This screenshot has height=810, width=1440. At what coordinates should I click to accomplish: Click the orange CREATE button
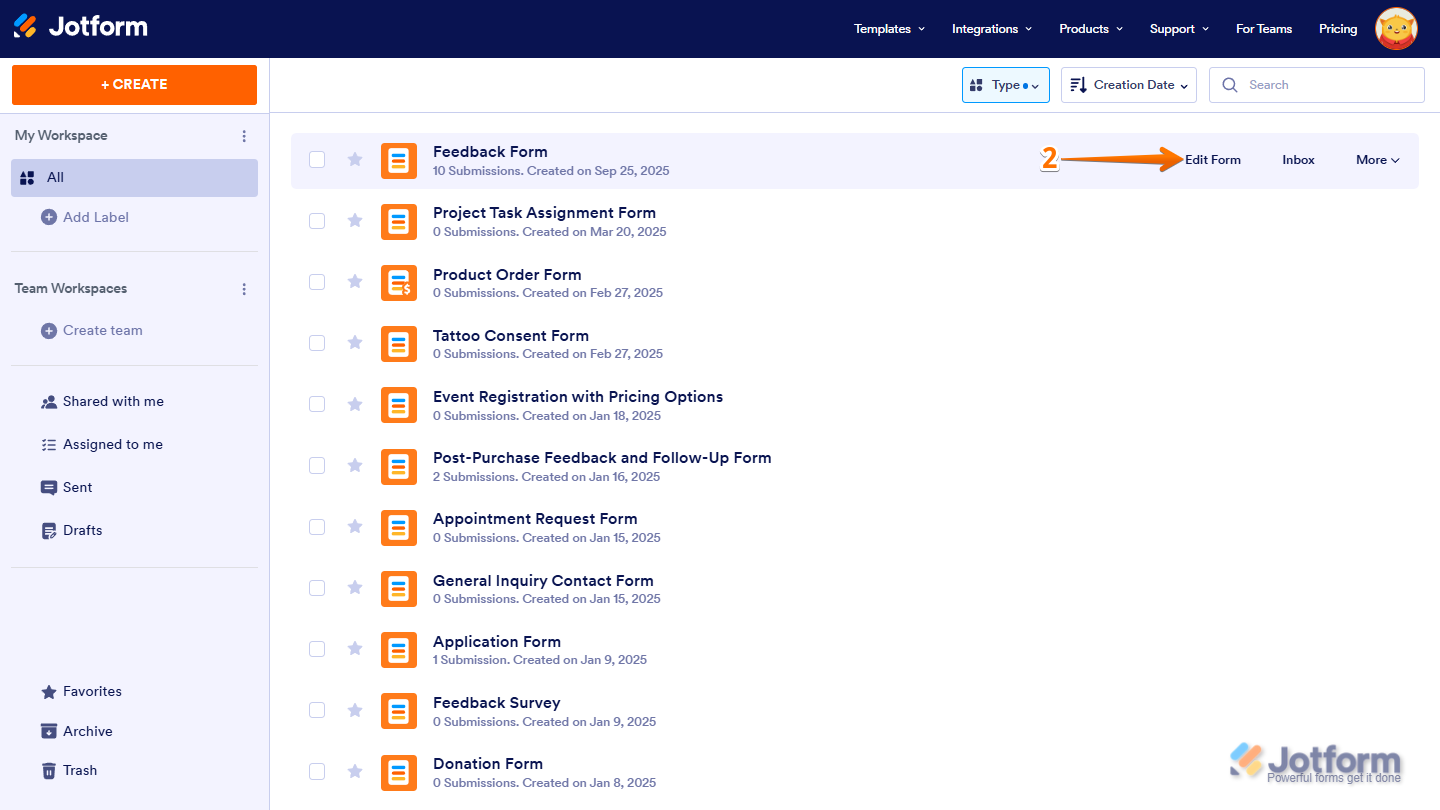pyautogui.click(x=134, y=85)
